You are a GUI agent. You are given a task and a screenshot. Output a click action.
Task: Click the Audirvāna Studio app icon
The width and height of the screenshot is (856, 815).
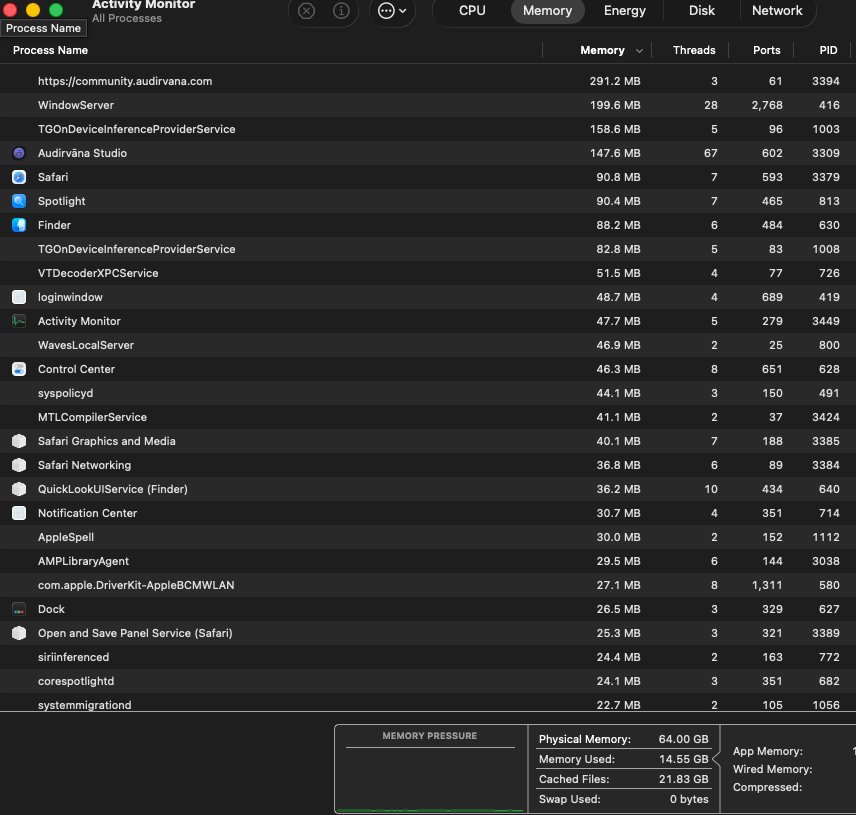coord(19,153)
